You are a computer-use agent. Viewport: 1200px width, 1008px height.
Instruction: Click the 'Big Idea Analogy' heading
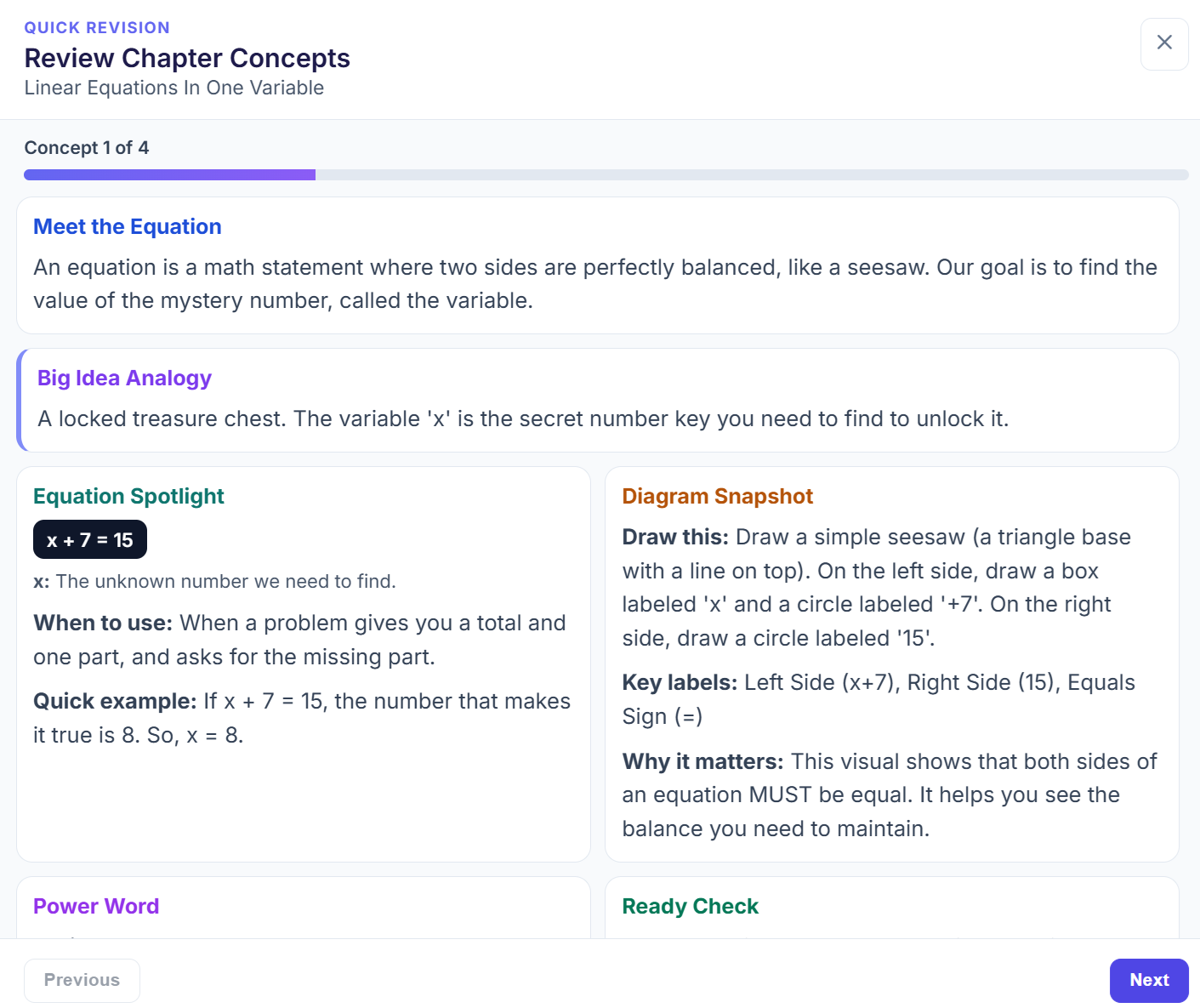pyautogui.click(x=124, y=378)
